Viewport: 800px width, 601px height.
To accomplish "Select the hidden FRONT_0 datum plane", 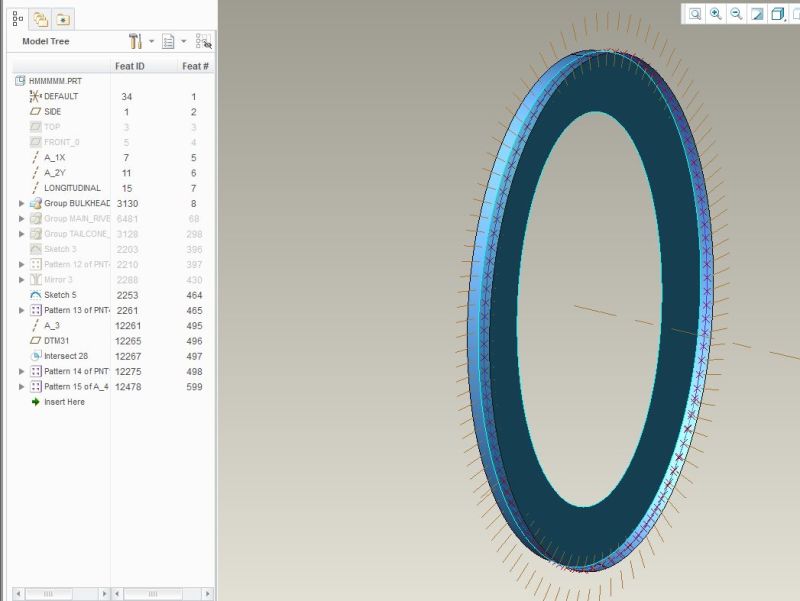I will coord(61,142).
